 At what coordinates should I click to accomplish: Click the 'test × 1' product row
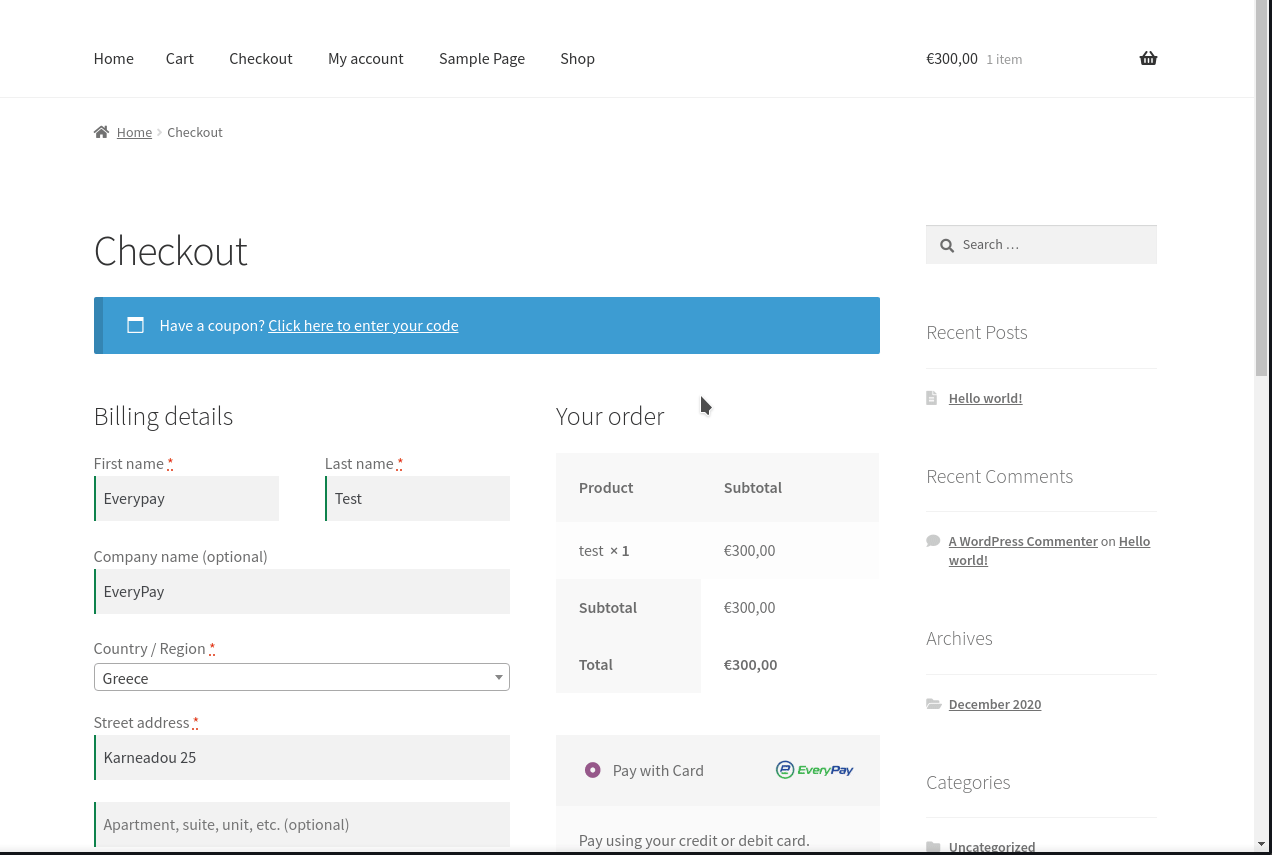tap(717, 550)
